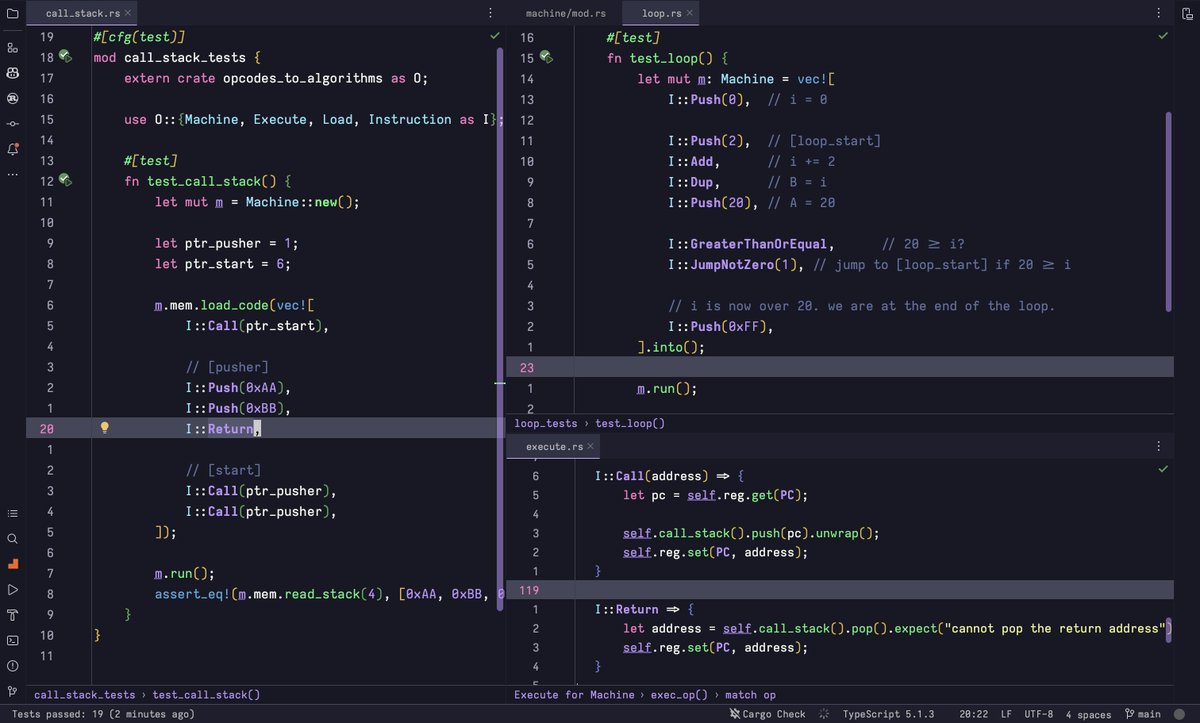Switch to the machine/mod.rs tab
Image resolution: width=1200 pixels, height=723 pixels.
pyautogui.click(x=566, y=13)
